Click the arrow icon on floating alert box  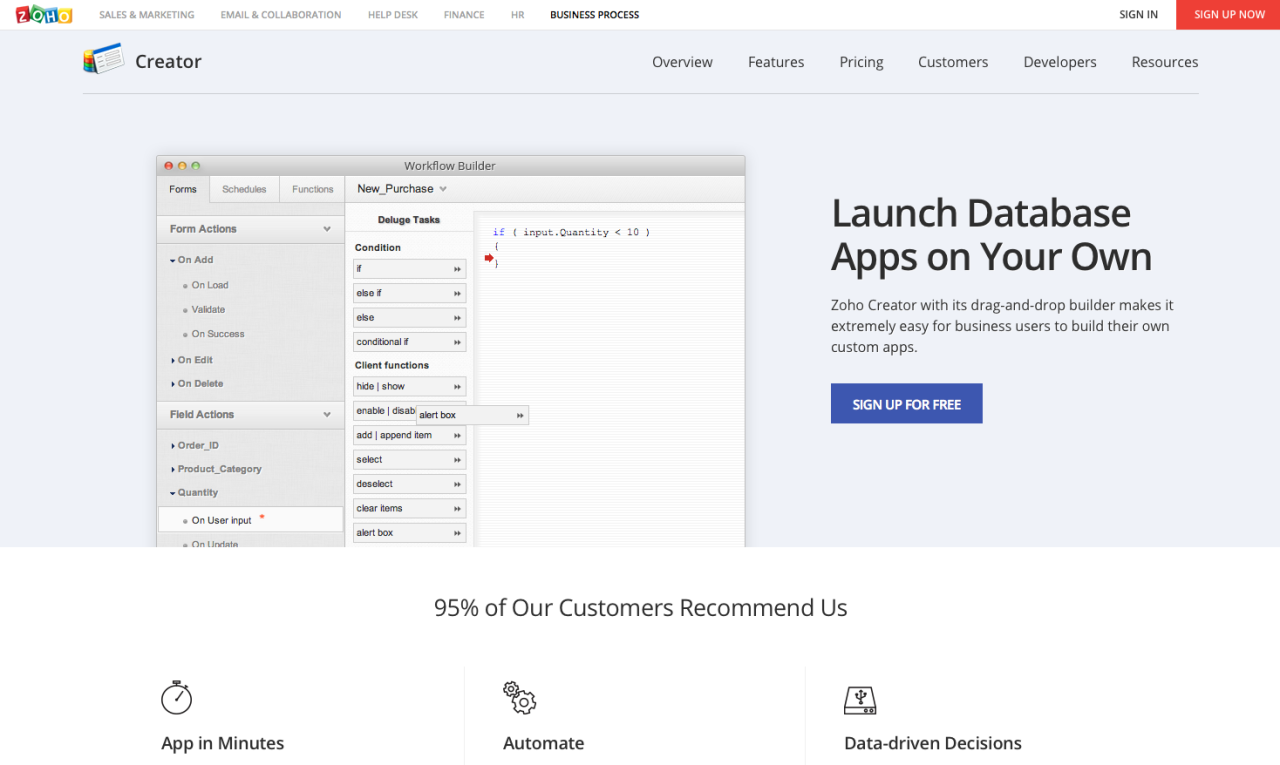(x=520, y=415)
